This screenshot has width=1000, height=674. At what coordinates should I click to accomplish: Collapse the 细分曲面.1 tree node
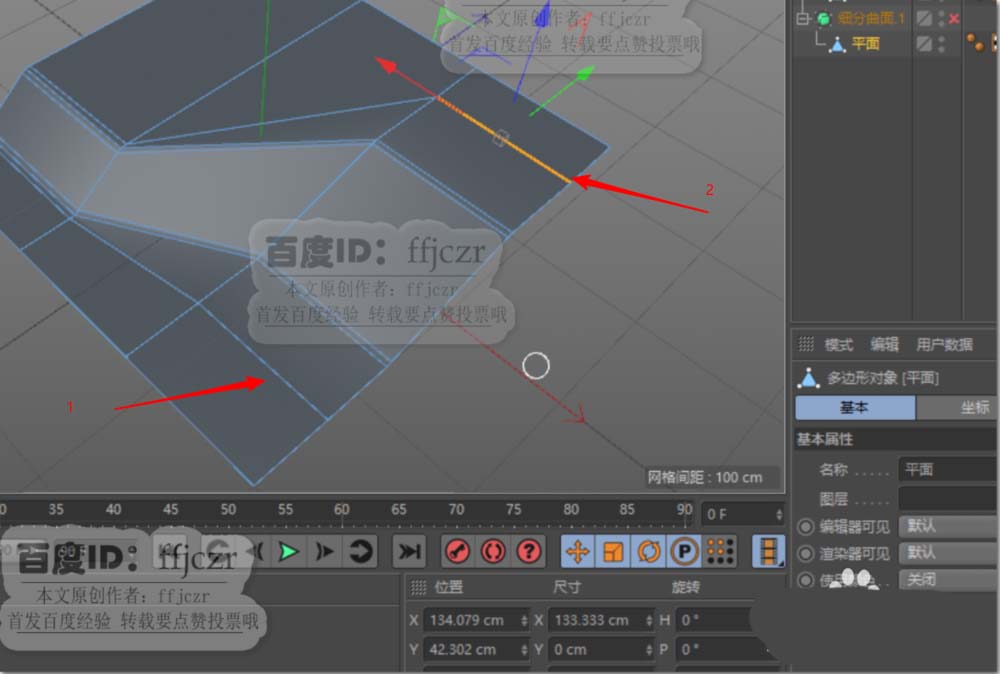point(802,19)
